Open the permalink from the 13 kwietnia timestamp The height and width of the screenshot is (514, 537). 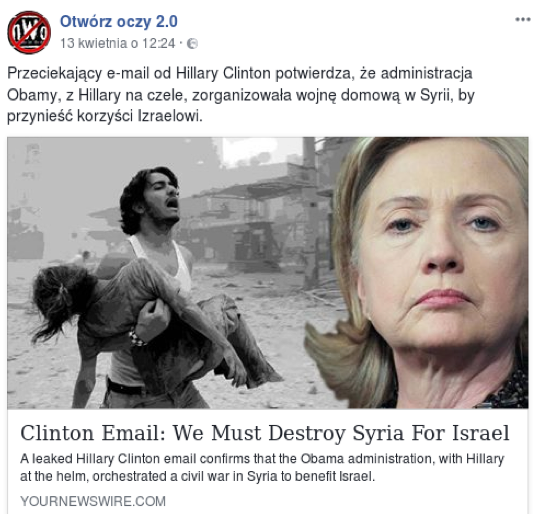117,43
